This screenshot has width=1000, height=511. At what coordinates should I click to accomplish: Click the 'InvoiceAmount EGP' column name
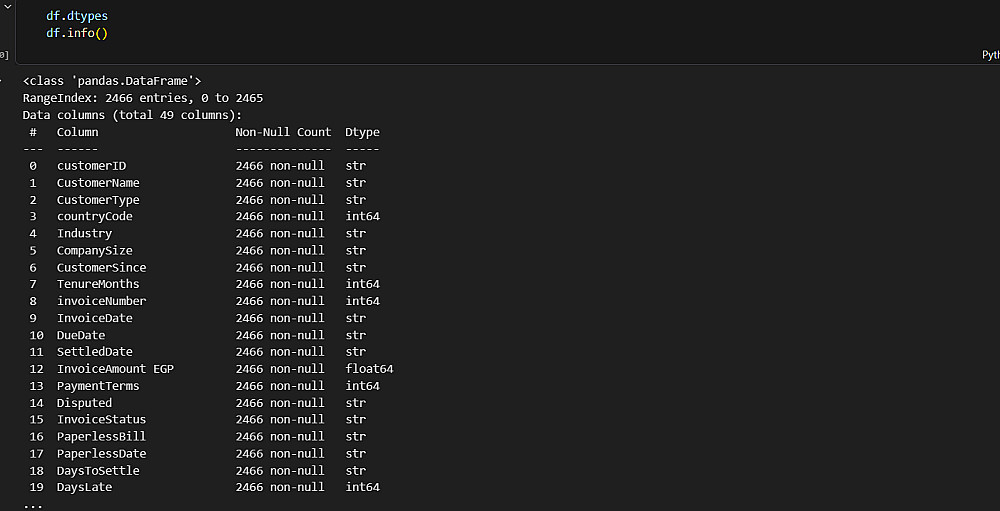[x=115, y=369]
